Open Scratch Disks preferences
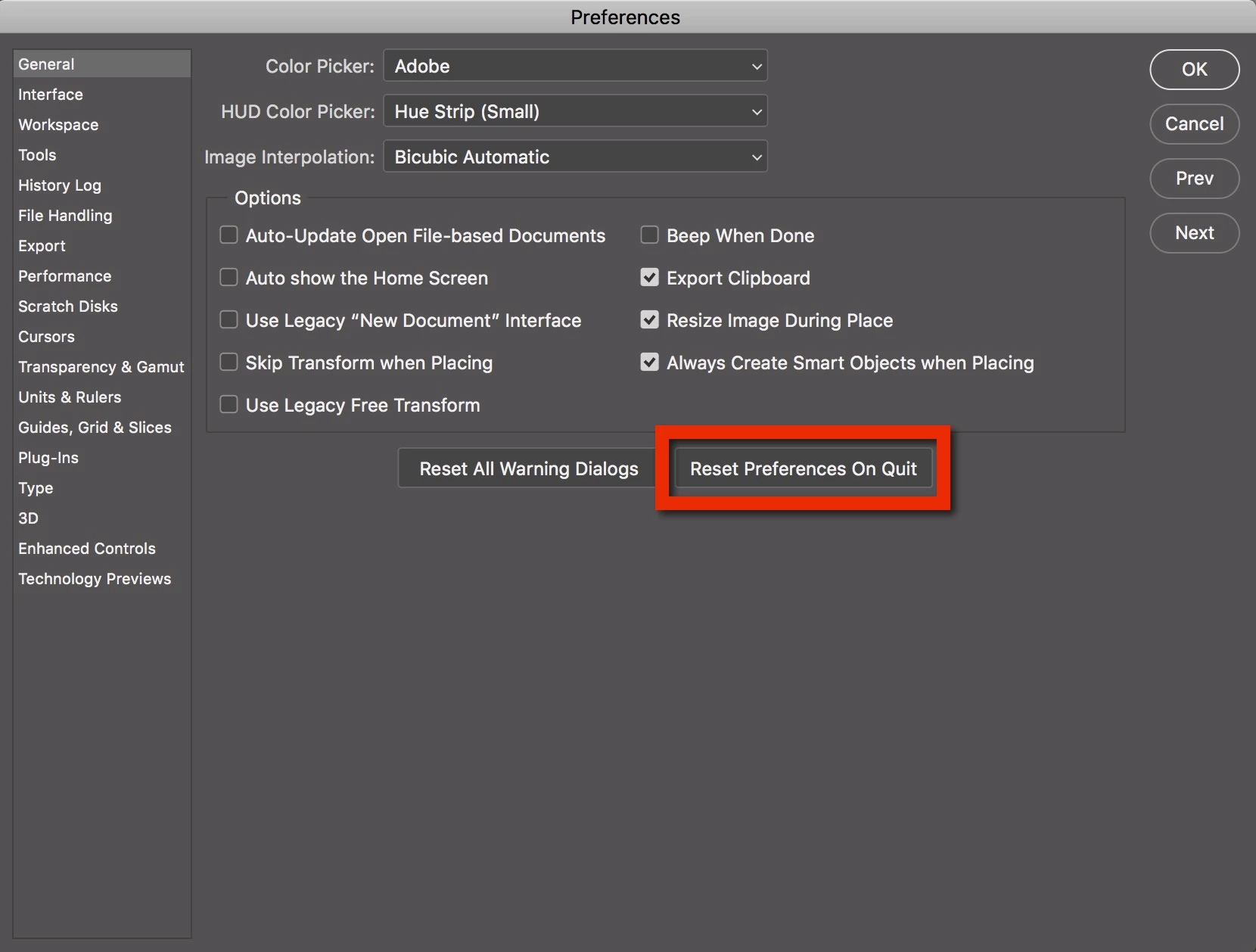This screenshot has height=952, width=1256. (102, 306)
